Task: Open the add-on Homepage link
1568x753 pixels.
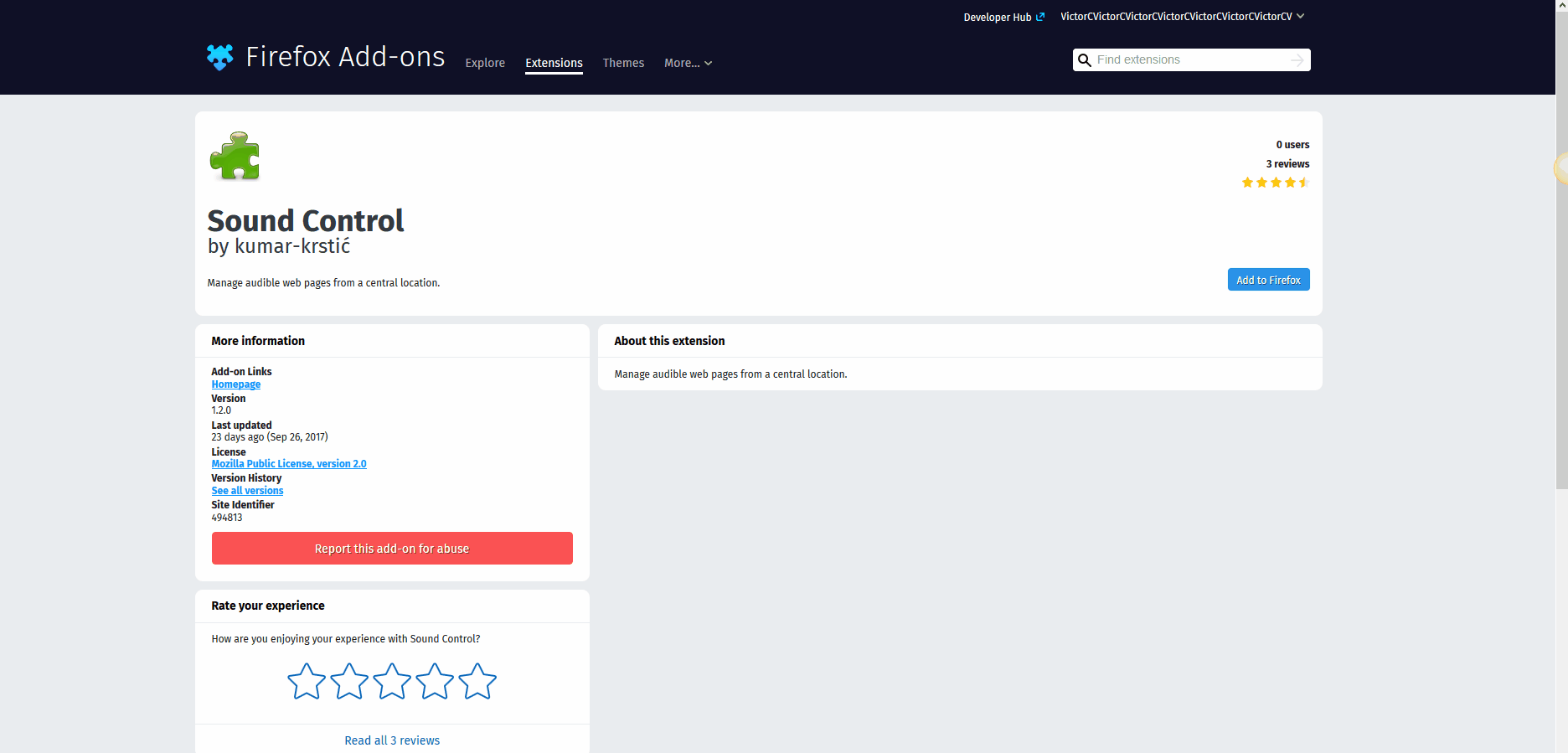Action: coord(236,384)
